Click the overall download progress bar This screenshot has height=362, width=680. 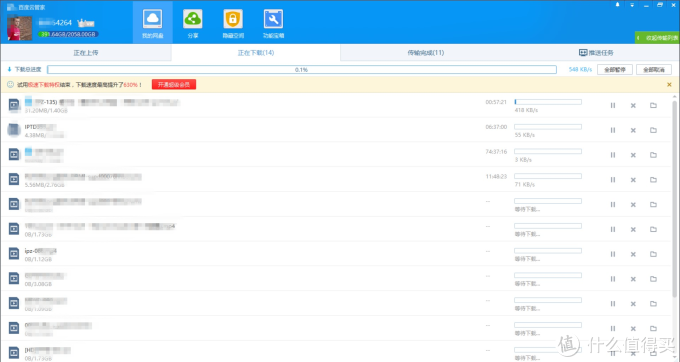tap(302, 69)
